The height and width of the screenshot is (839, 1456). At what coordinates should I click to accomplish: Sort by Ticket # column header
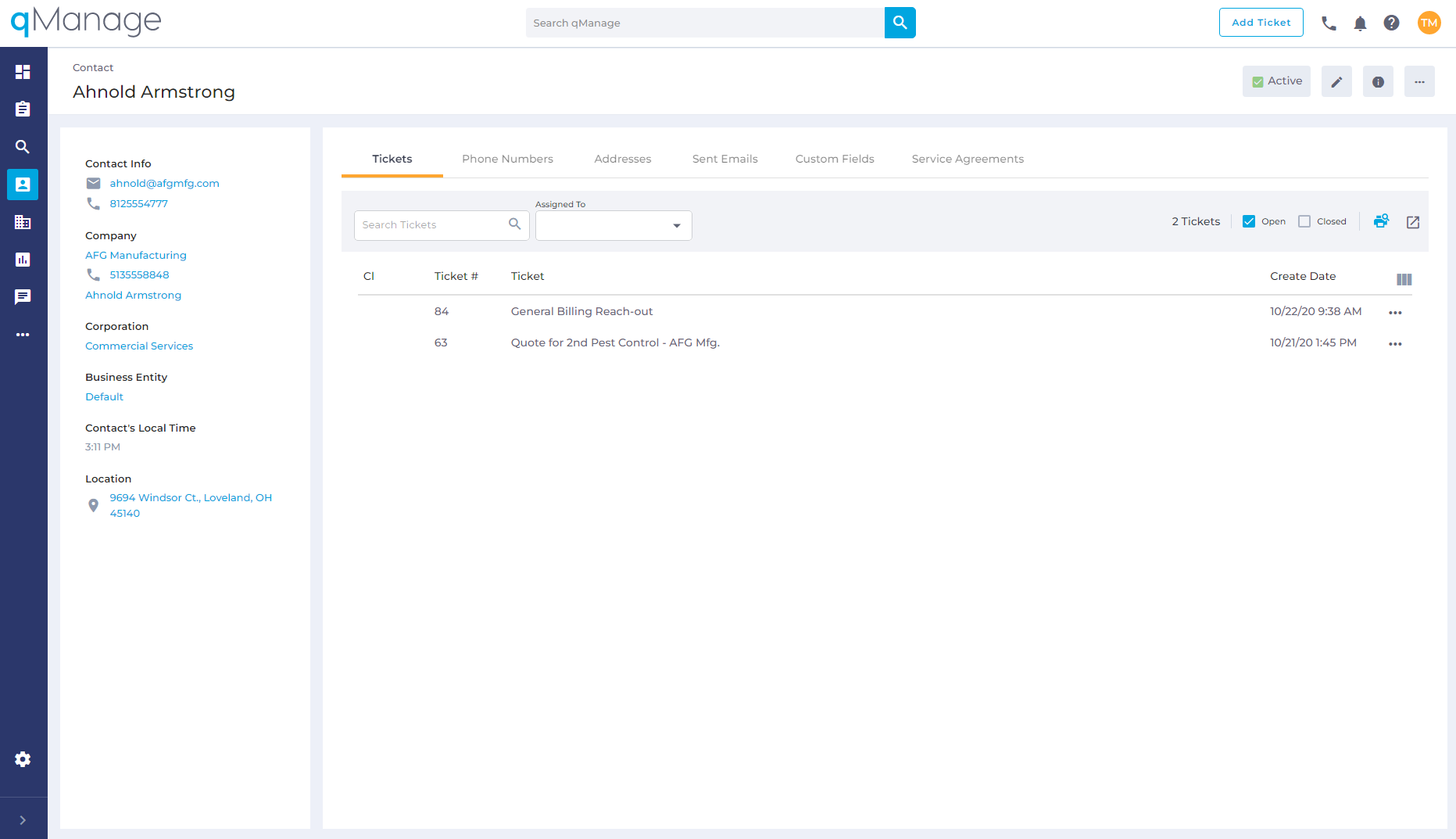[456, 276]
